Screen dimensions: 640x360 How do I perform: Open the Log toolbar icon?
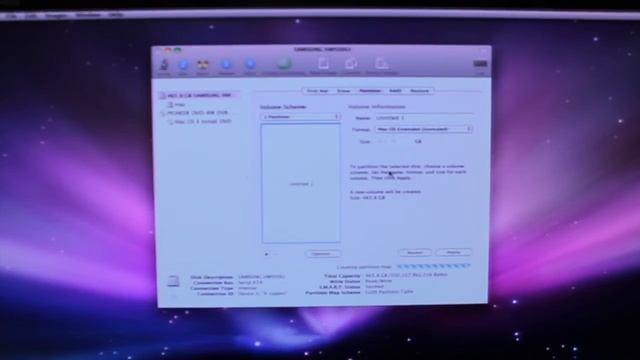pos(480,64)
